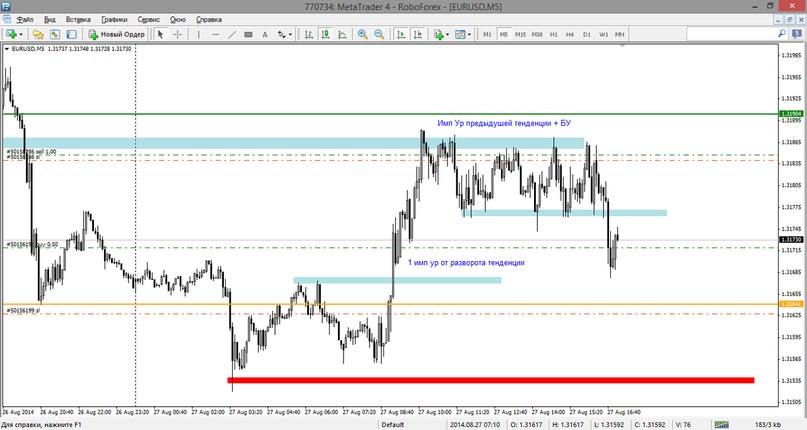The height and width of the screenshot is (430, 807).
Task: Click the chart shift marker at top
Action: [x=622, y=46]
